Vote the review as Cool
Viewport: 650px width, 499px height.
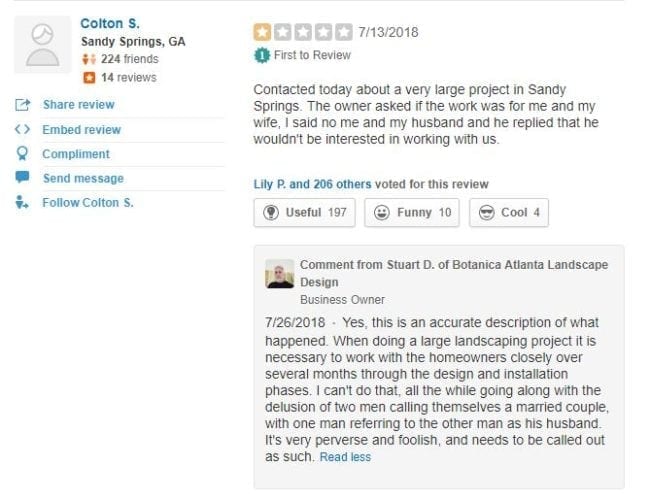pos(510,212)
